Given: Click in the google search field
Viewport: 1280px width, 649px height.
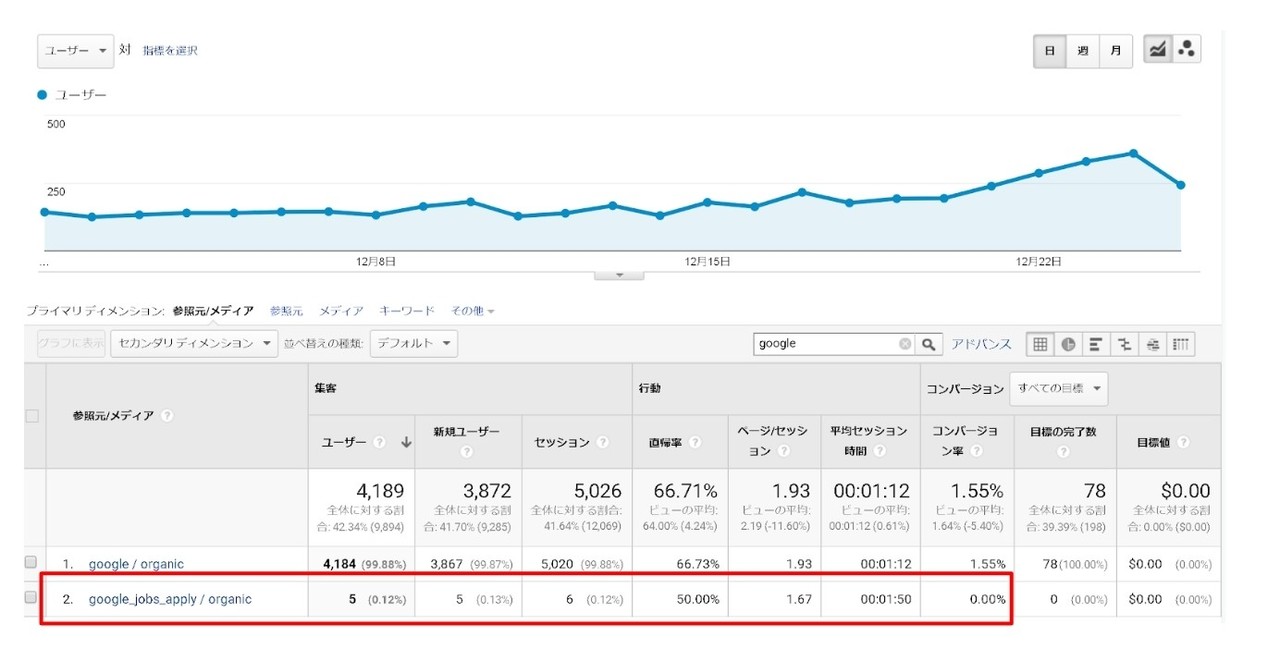Looking at the screenshot, I should click(x=826, y=344).
